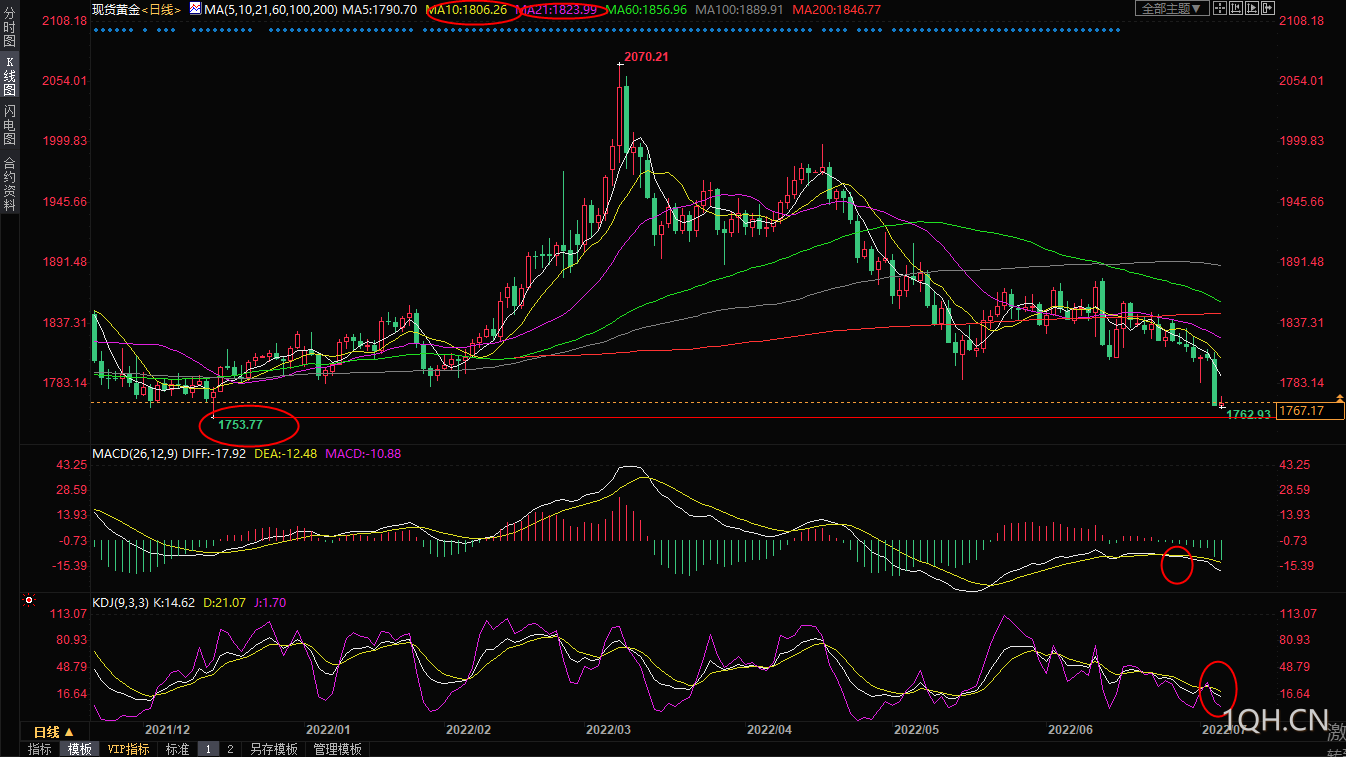Click the 2021/12 date axis label

(x=167, y=730)
